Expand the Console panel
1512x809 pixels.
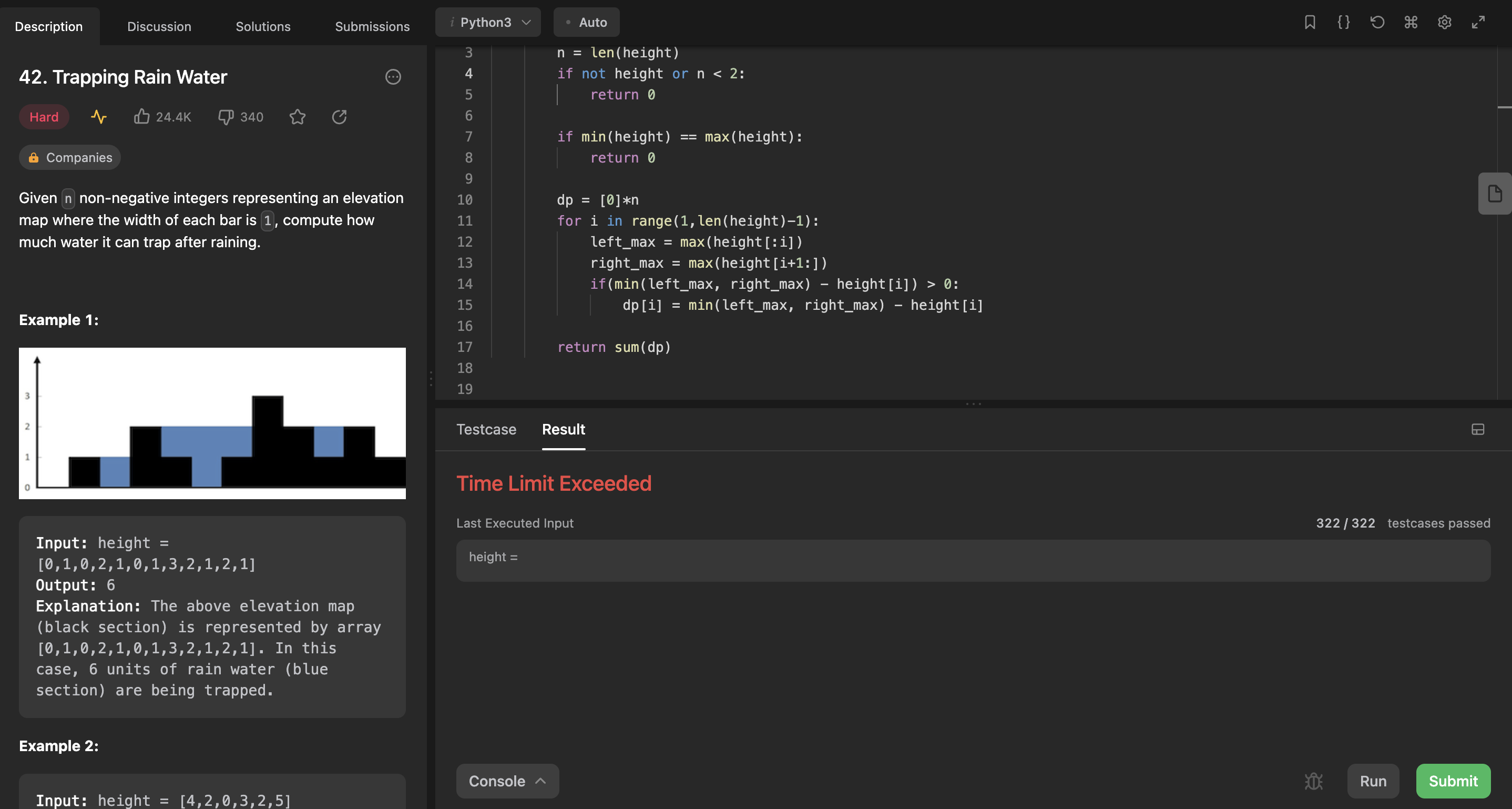click(x=507, y=781)
